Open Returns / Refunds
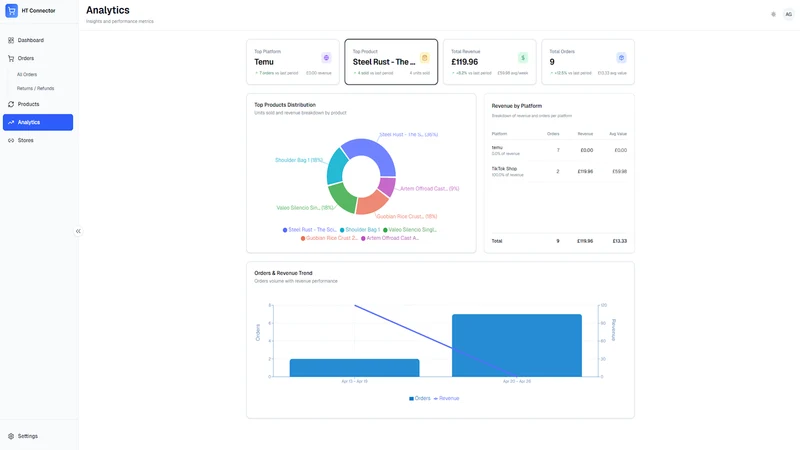The height and width of the screenshot is (450, 800). tap(35, 88)
